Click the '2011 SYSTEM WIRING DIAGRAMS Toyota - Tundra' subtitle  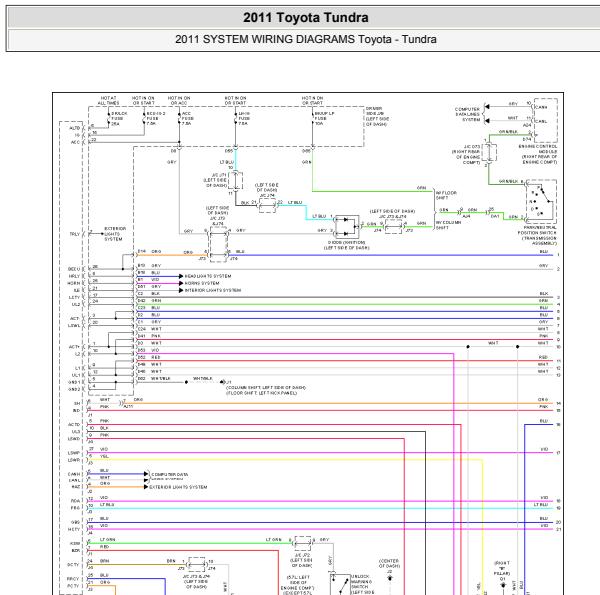coord(305,39)
